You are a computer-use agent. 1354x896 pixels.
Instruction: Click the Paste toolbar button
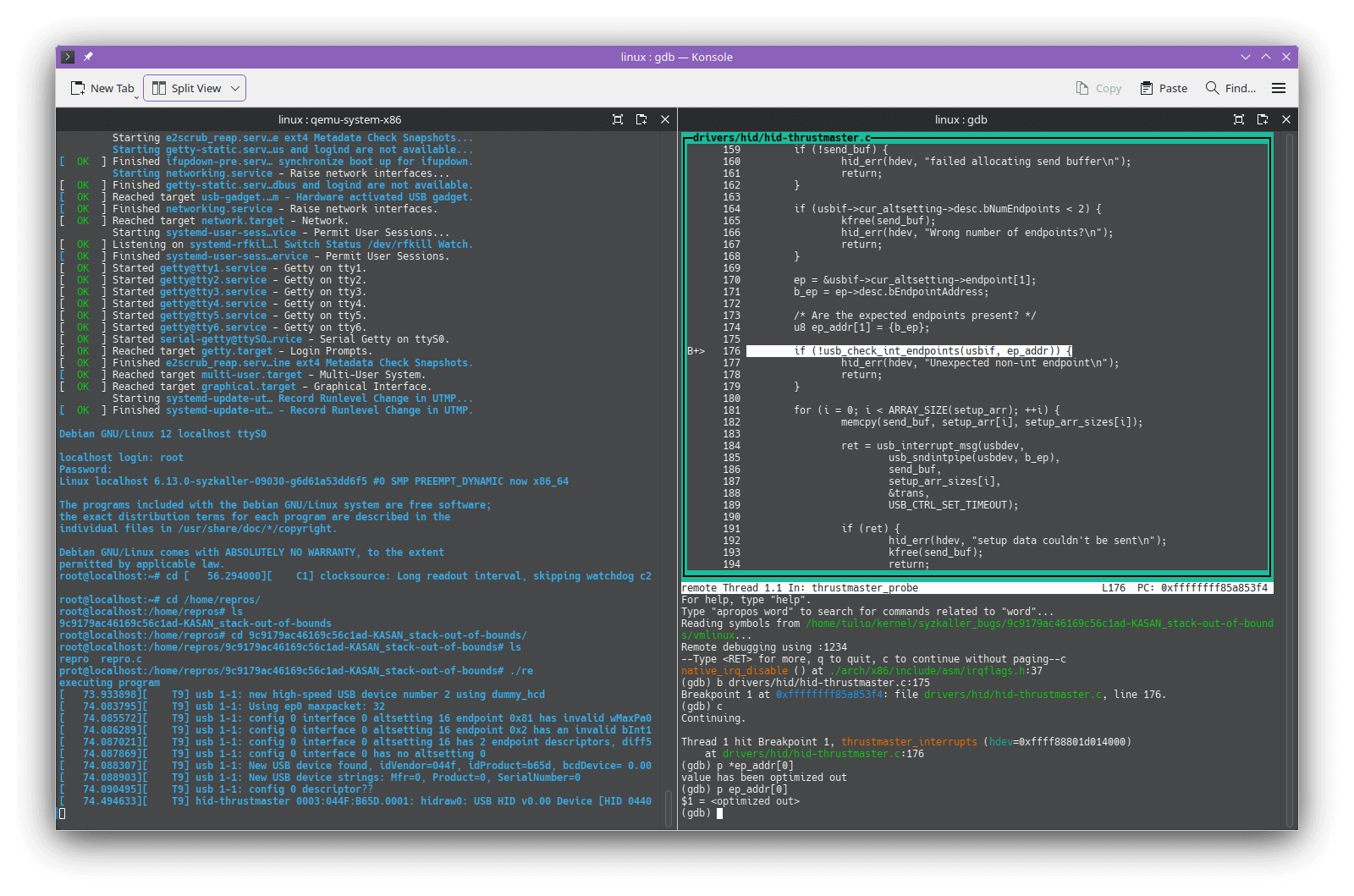(1164, 88)
